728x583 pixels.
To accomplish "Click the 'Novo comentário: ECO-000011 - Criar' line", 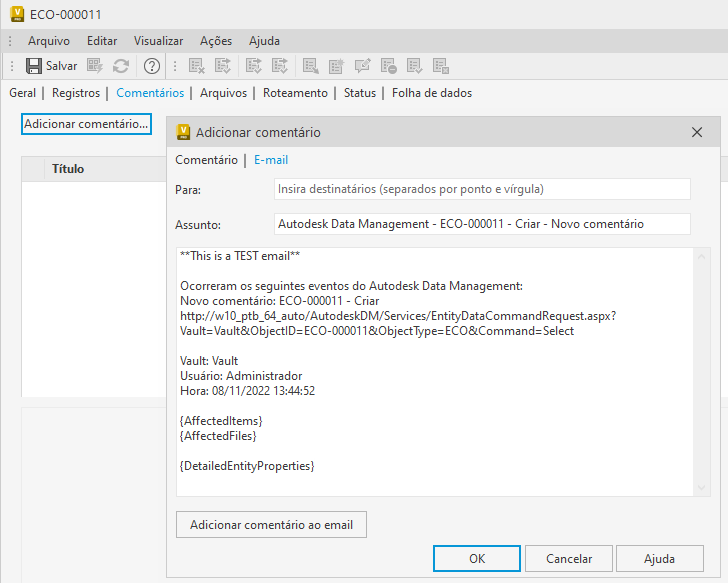I will pyautogui.click(x=280, y=301).
